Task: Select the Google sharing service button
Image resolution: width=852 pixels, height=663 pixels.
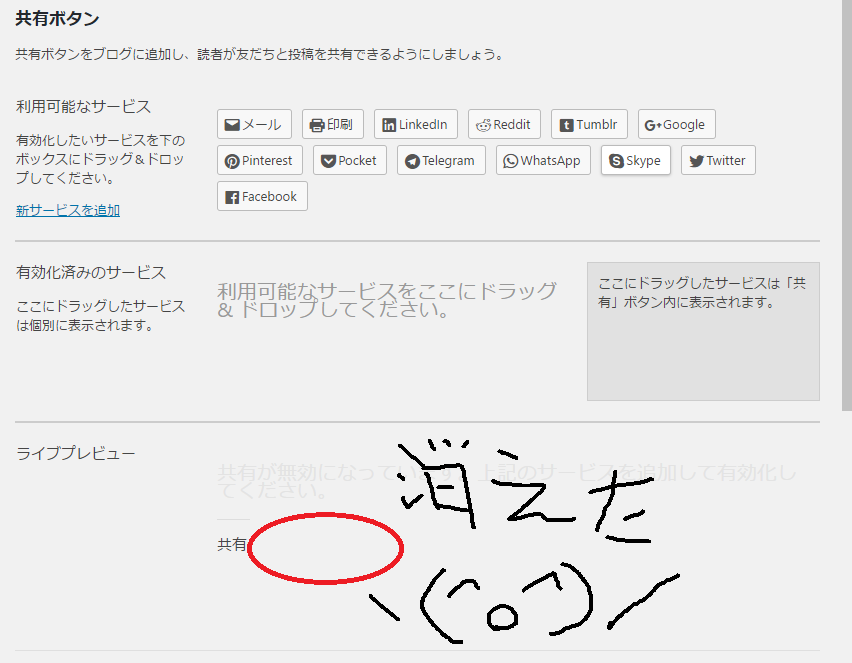Action: tap(676, 125)
